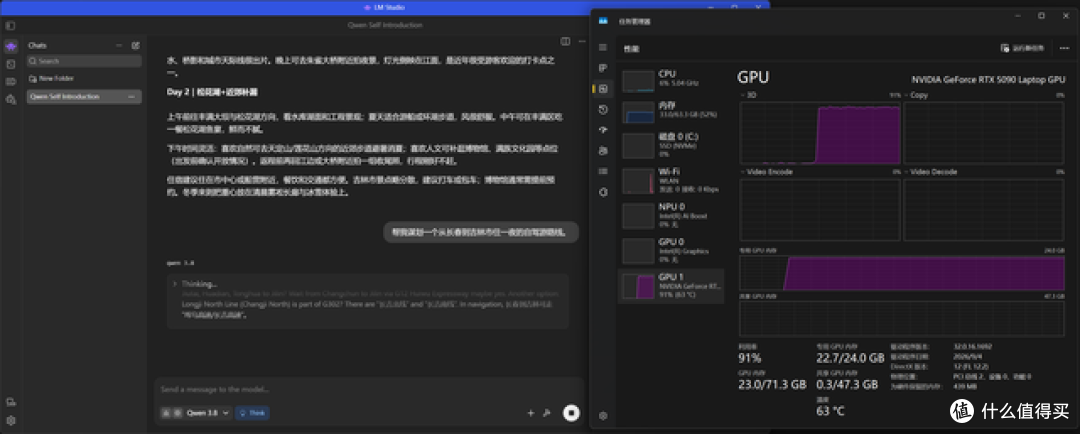
Task: Open the App history icon in Task Manager
Action: pos(603,110)
